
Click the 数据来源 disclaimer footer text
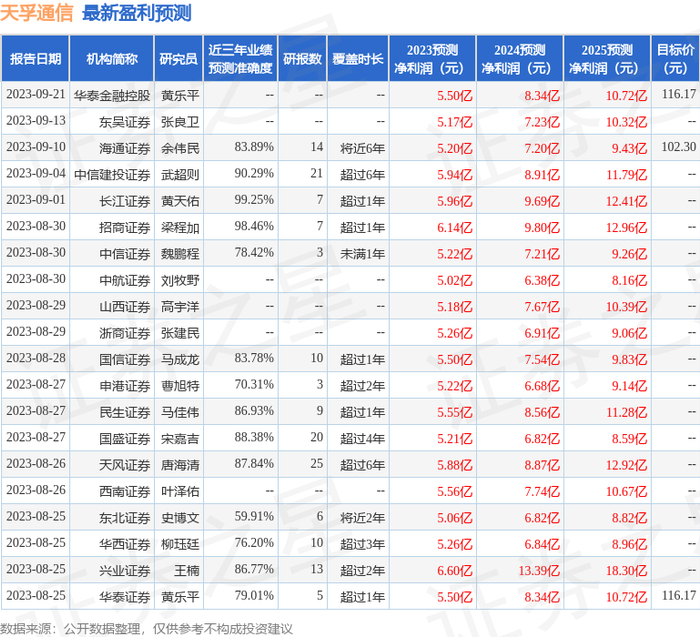click(146, 629)
